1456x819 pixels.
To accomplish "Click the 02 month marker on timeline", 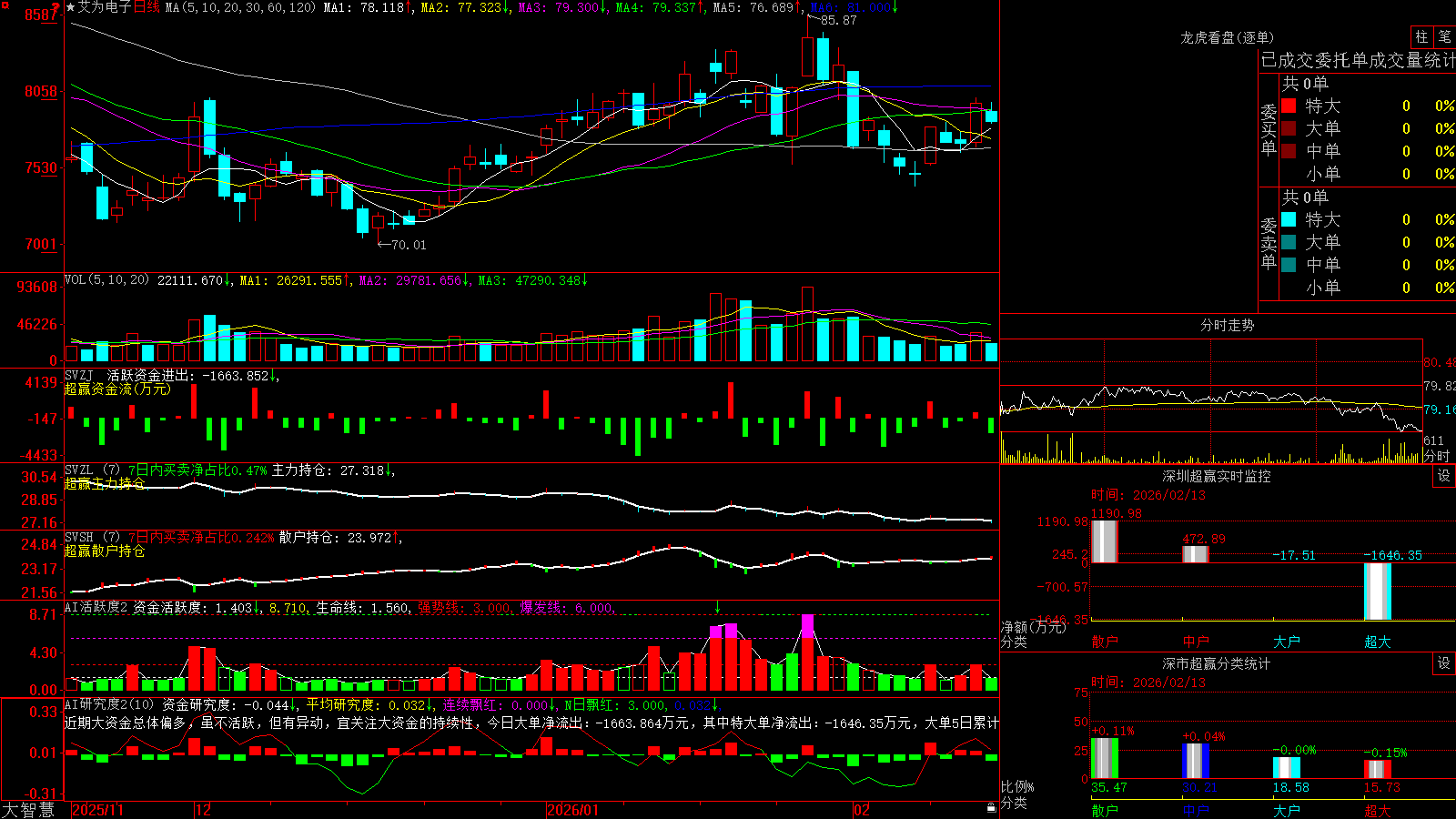I will (x=862, y=810).
